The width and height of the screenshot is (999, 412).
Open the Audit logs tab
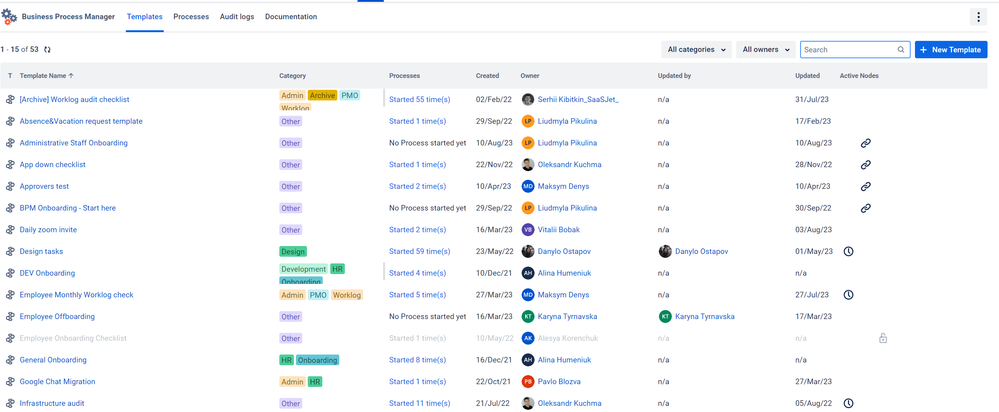237,17
